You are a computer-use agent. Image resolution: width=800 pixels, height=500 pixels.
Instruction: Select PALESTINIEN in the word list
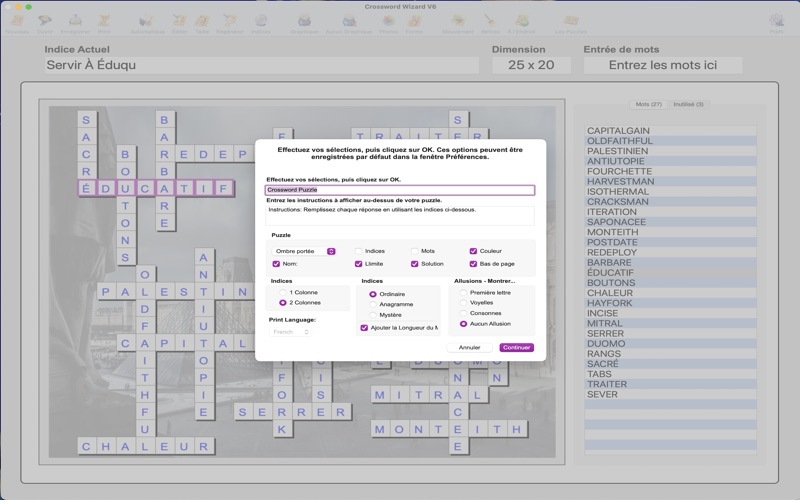pyautogui.click(x=670, y=151)
